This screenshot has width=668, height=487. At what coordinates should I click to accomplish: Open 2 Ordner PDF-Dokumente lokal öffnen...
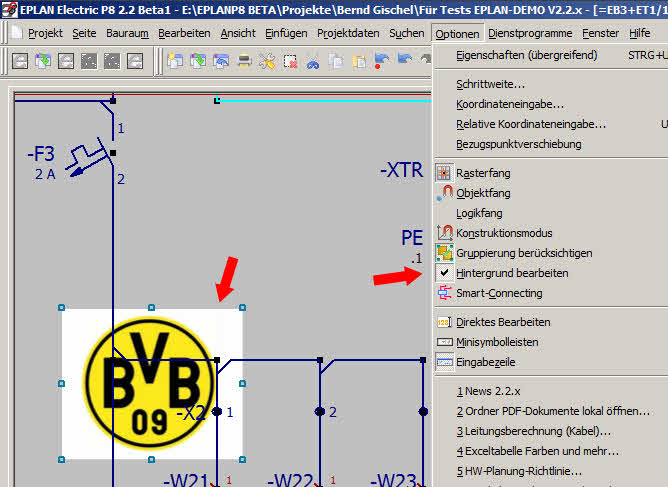[x=553, y=411]
